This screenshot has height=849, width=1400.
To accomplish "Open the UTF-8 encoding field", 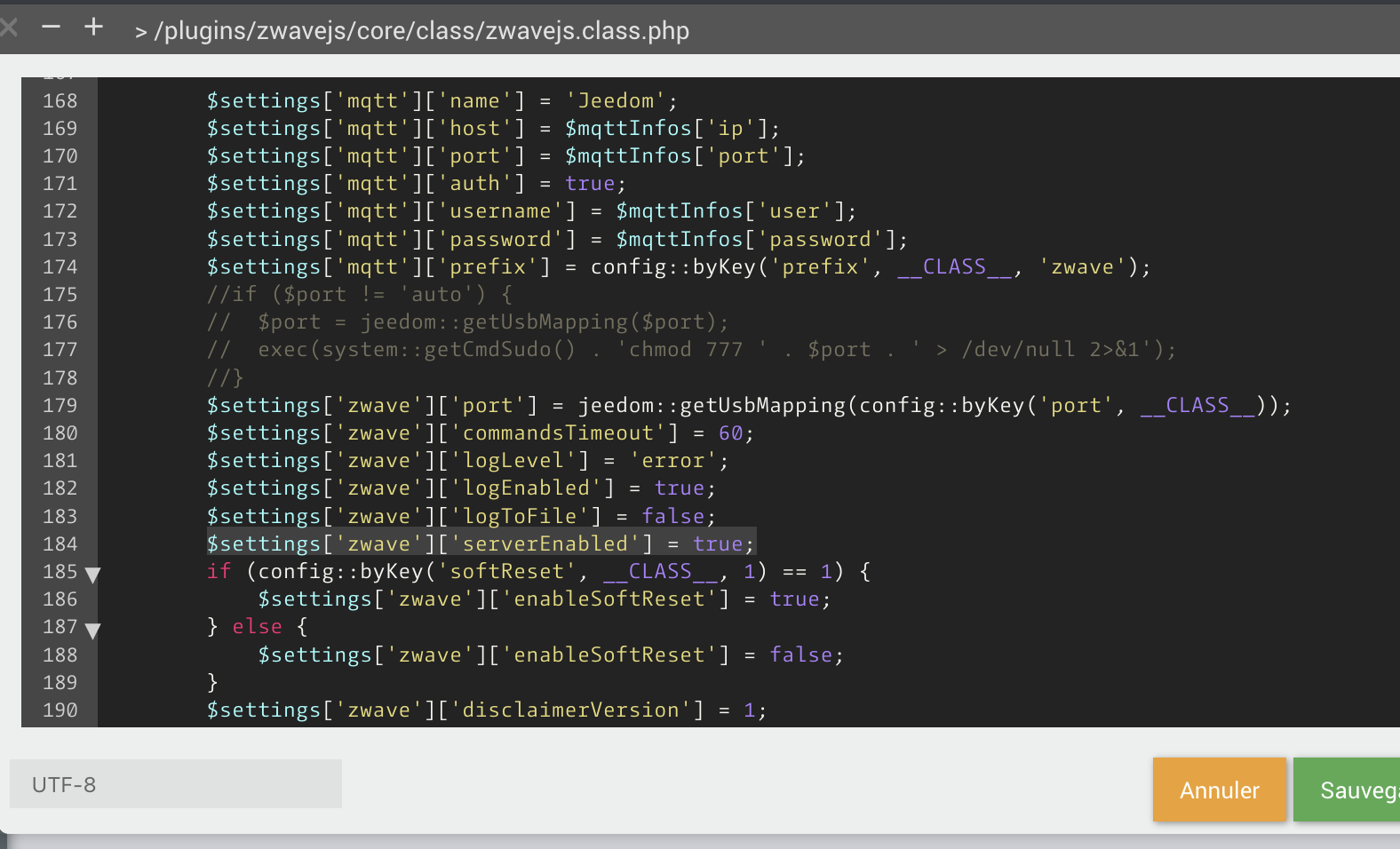I will point(176,784).
